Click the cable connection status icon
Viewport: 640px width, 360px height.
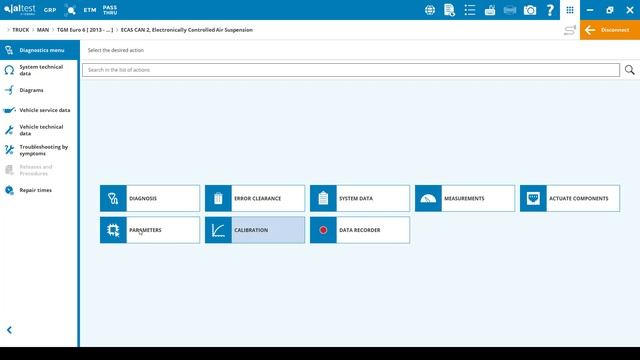[569, 30]
